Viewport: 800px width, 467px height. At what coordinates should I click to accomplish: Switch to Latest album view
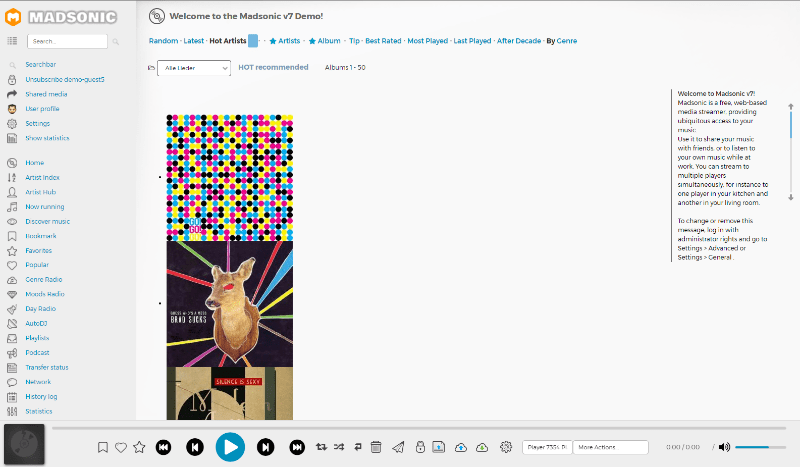coord(193,41)
